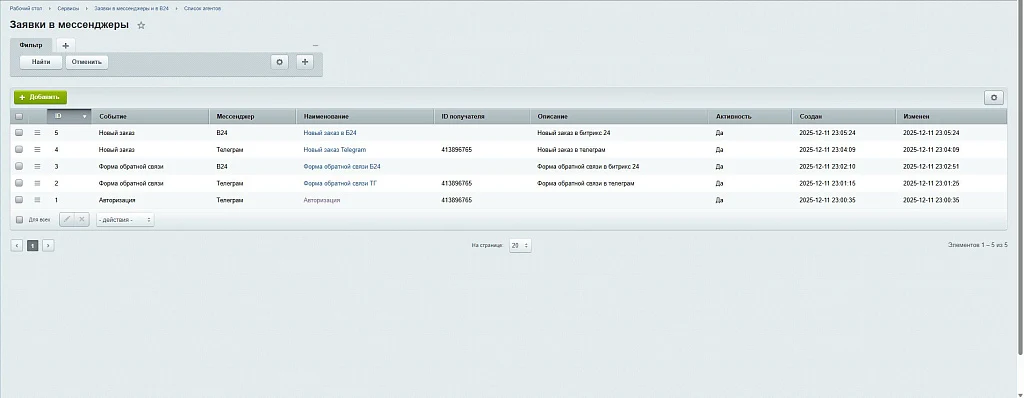The height and width of the screenshot is (398, 1024).
Task: Click created date '2025-12-11 23:00:35'
Action: tap(827, 200)
